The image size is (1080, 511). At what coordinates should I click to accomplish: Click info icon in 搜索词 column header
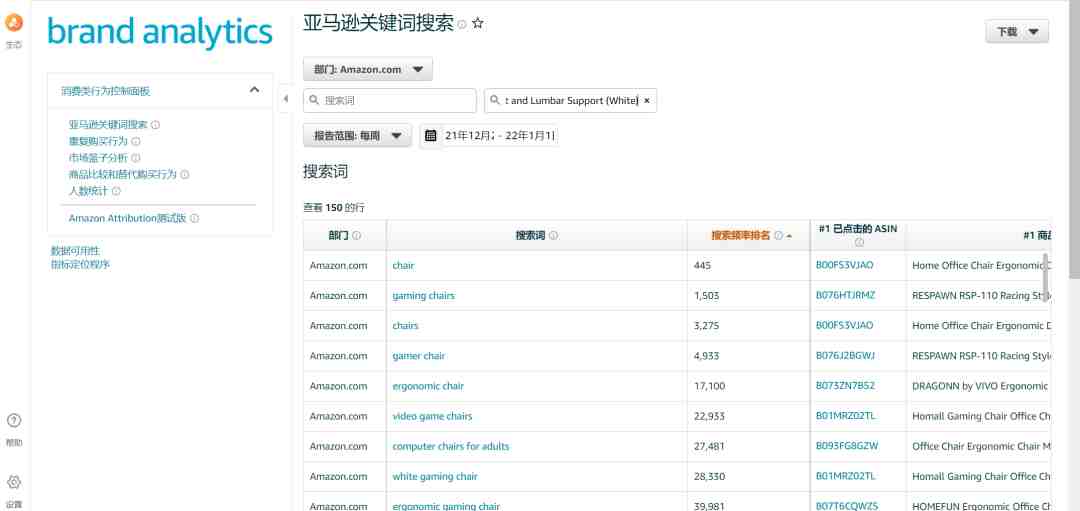[553, 236]
